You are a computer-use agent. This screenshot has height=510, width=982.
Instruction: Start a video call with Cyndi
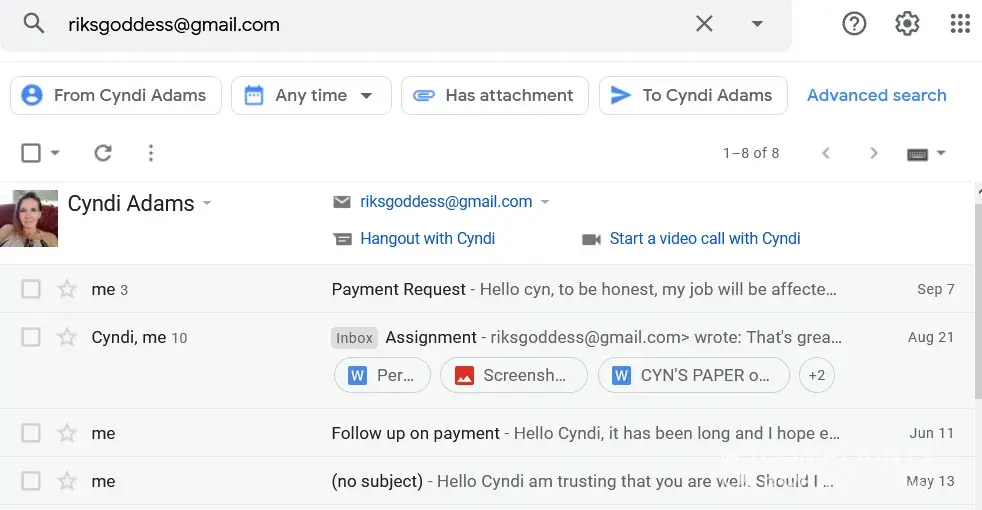(x=704, y=239)
